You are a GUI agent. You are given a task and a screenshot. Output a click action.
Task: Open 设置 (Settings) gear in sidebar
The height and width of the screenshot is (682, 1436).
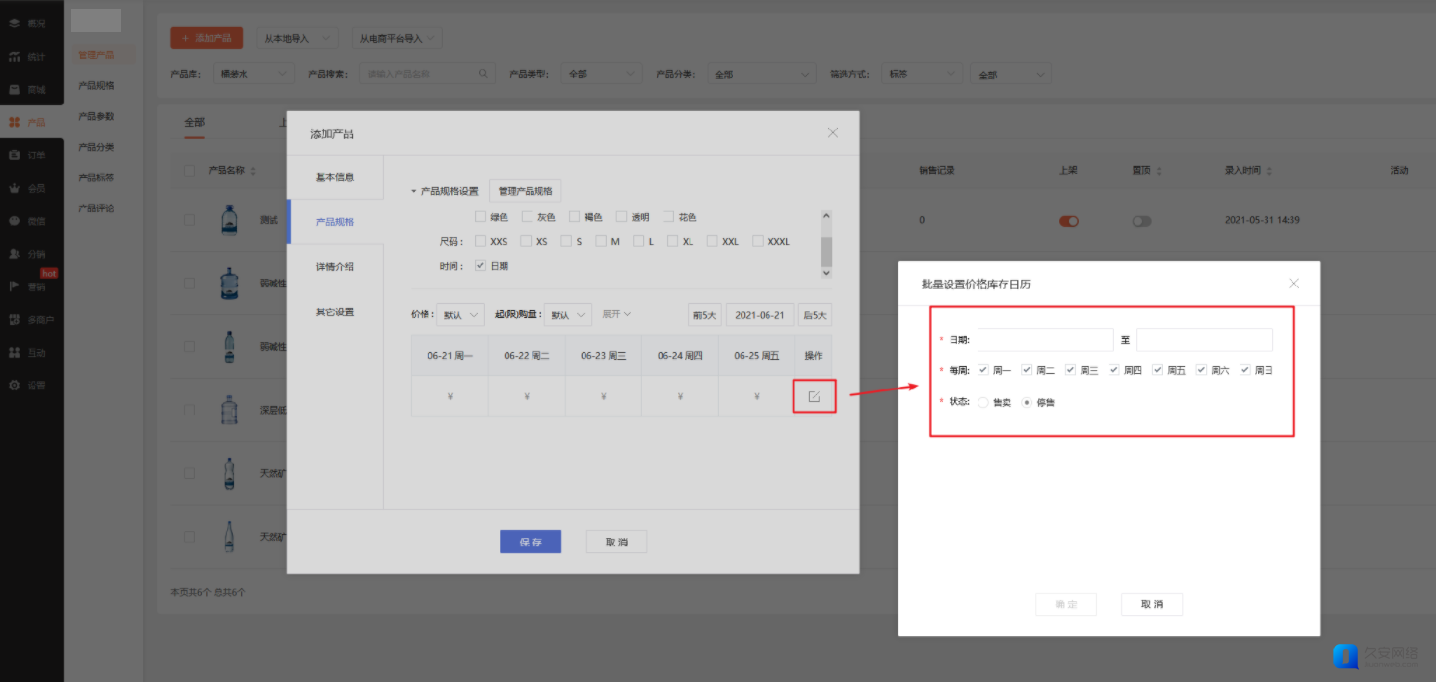(x=14, y=385)
